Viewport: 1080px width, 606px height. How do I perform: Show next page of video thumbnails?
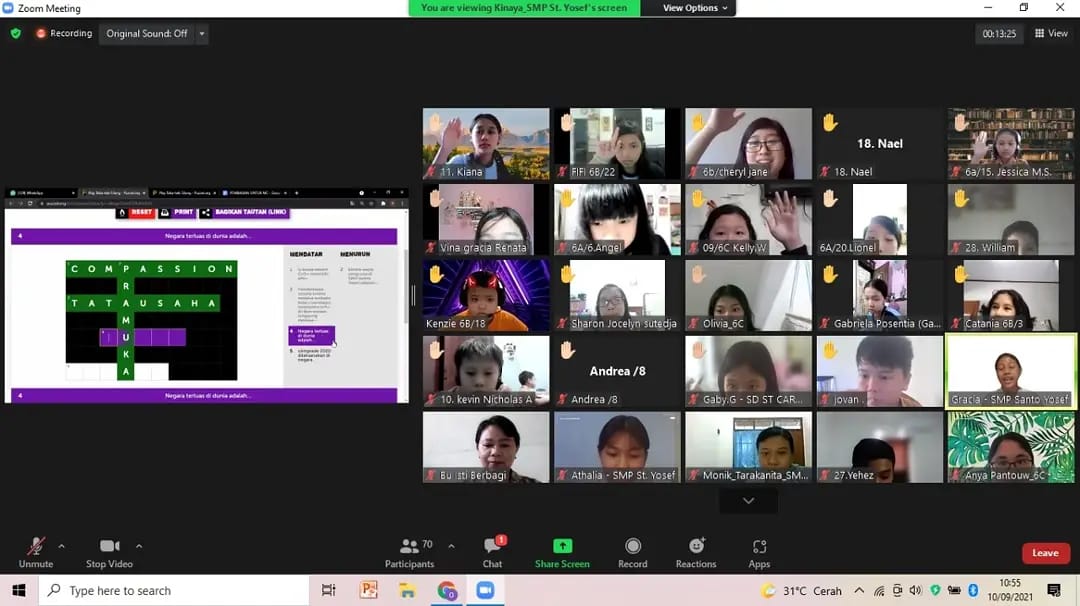[x=748, y=501]
